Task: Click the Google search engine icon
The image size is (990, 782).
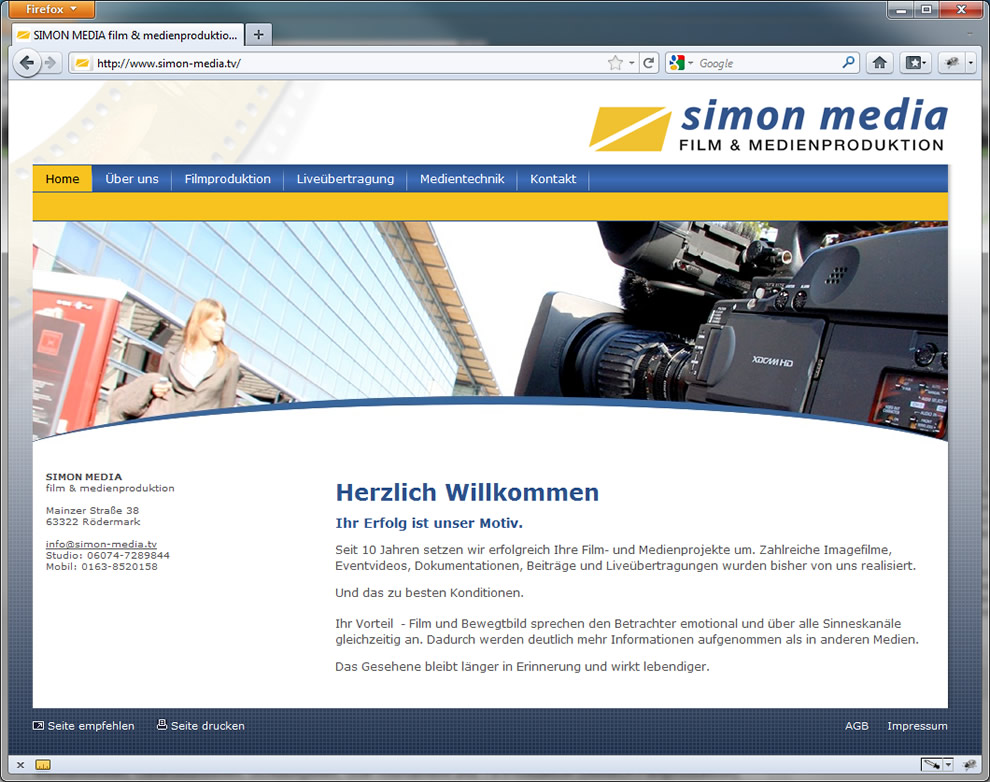Action: coord(677,63)
